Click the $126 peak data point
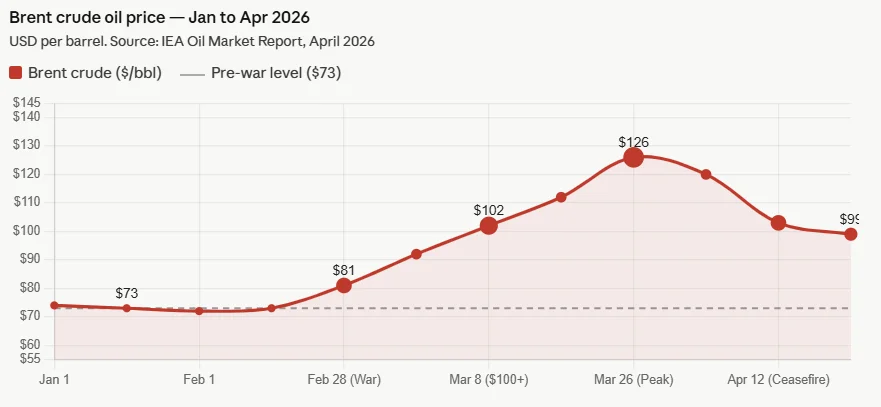 pos(633,157)
